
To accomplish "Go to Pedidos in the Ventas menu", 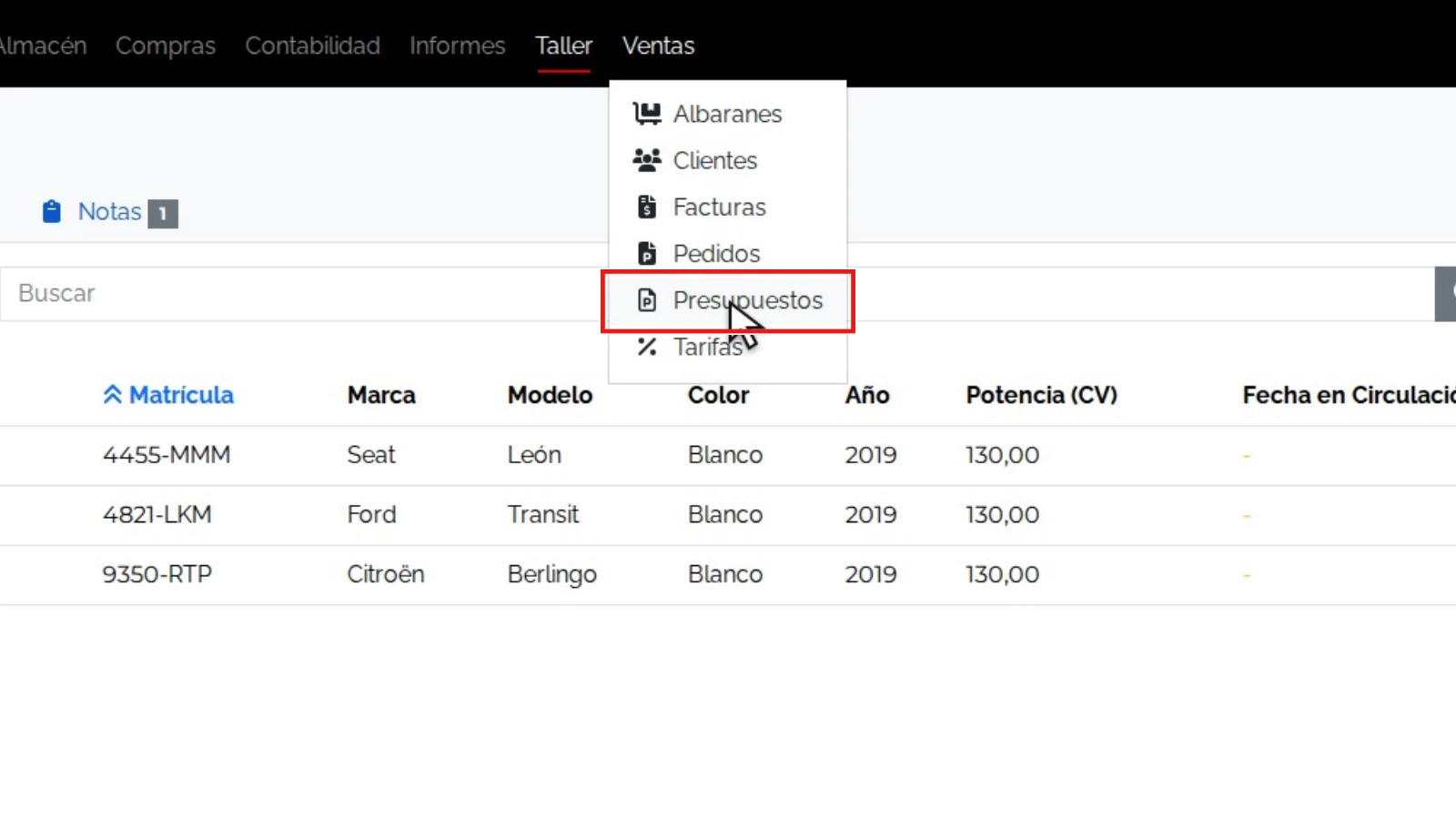I will [x=728, y=253].
